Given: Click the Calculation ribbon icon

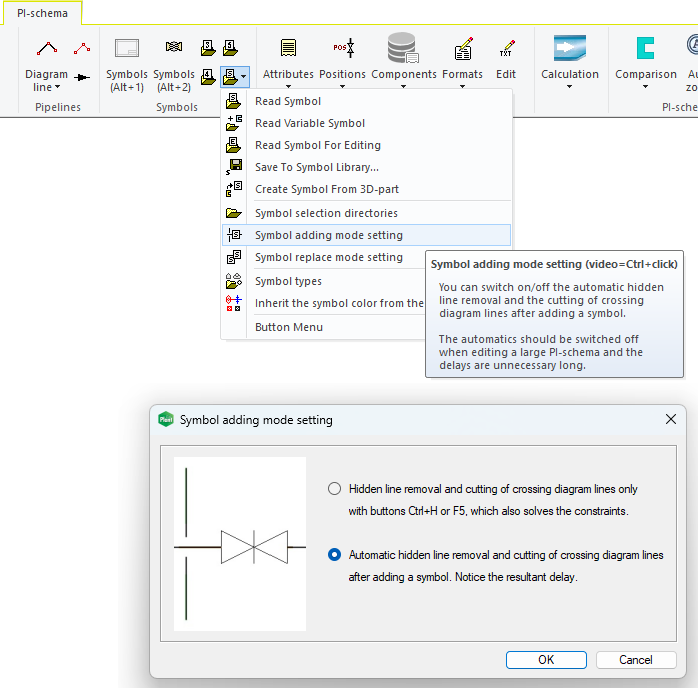Looking at the screenshot, I should 569,48.
